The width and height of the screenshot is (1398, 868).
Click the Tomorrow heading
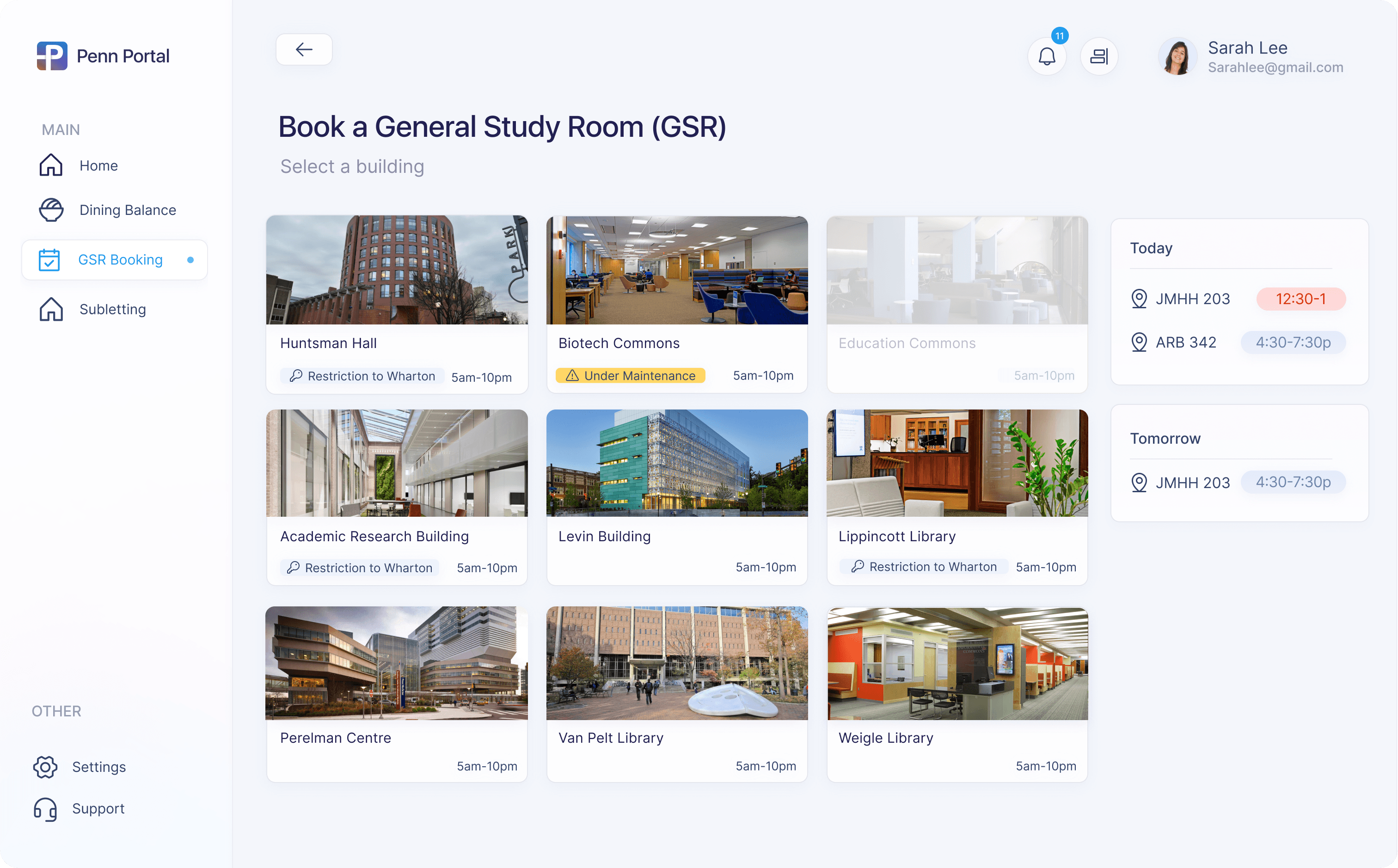coord(1165,438)
